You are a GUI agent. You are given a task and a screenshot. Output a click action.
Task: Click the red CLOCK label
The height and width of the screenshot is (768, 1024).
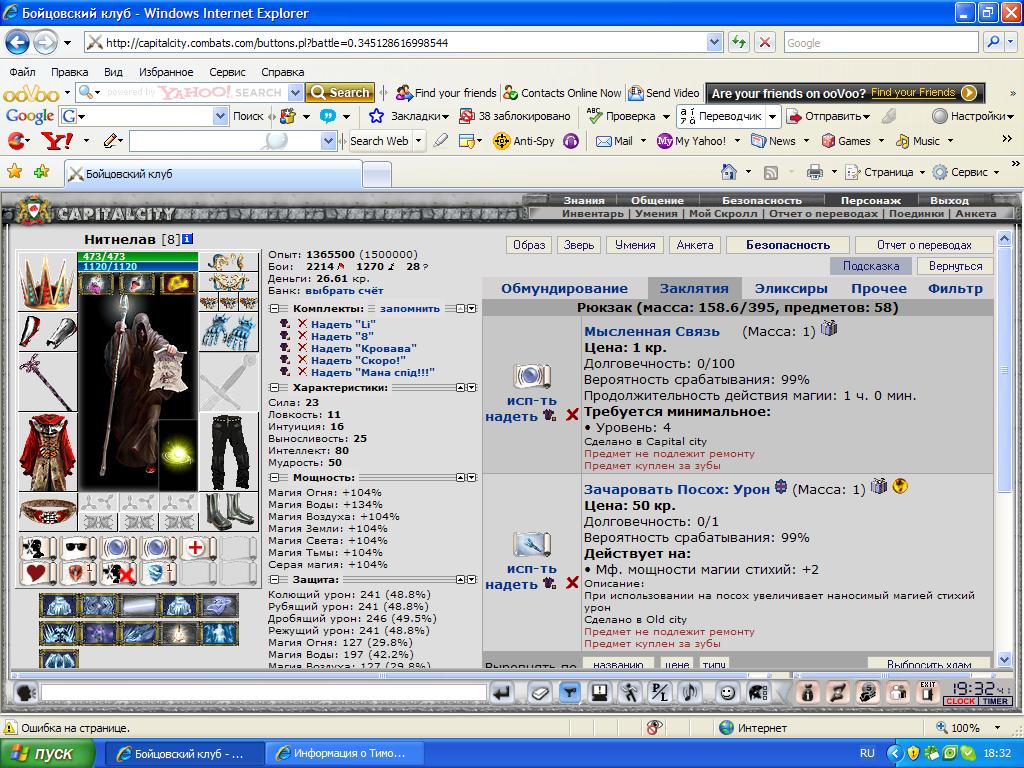(960, 701)
